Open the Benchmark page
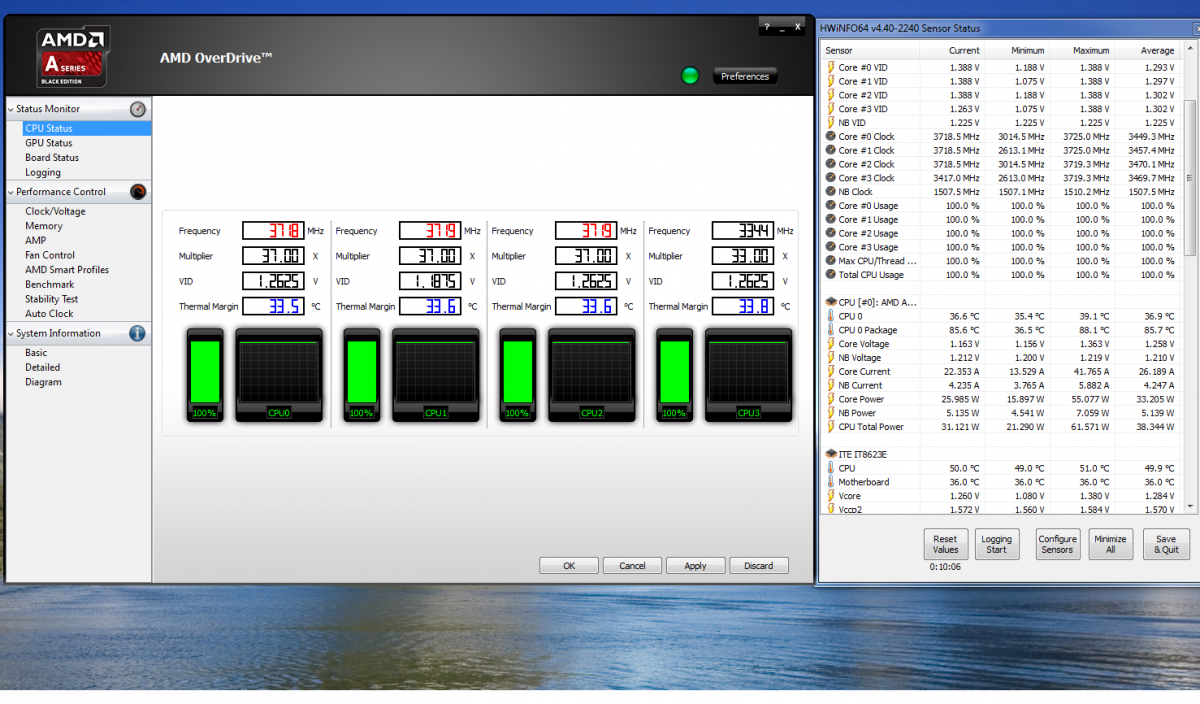The width and height of the screenshot is (1200, 704). [x=50, y=285]
